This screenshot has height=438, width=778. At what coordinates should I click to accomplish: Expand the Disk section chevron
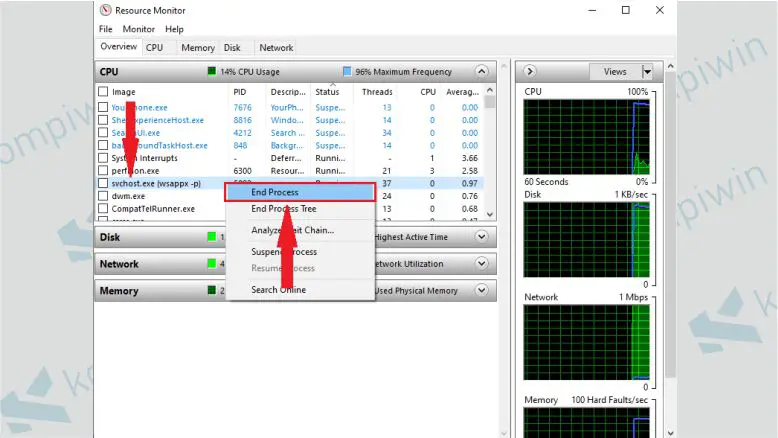pos(481,237)
